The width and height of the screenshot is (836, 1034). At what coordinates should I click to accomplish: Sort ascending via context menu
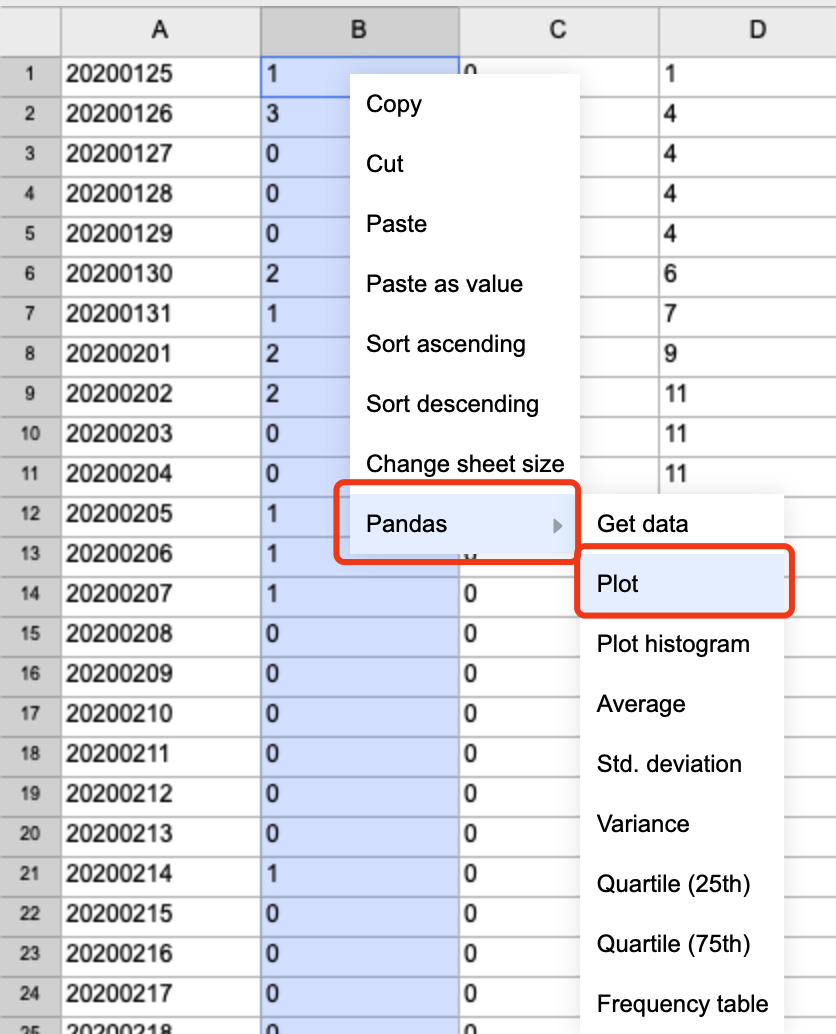[x=446, y=344]
